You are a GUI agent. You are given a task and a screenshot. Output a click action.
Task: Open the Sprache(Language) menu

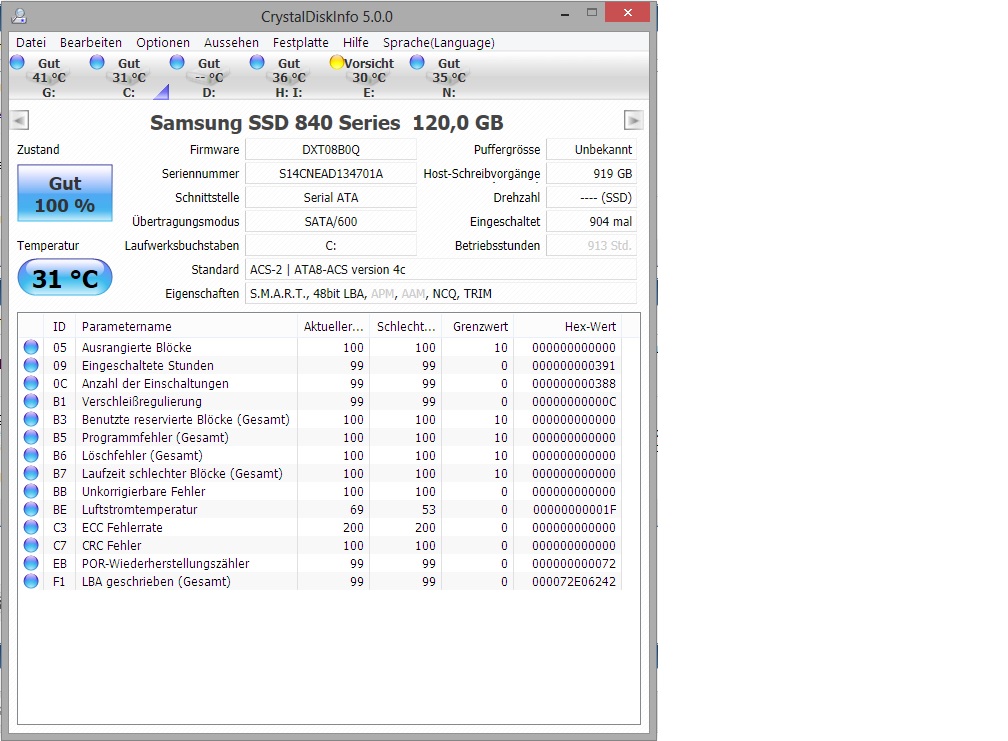pyautogui.click(x=438, y=42)
